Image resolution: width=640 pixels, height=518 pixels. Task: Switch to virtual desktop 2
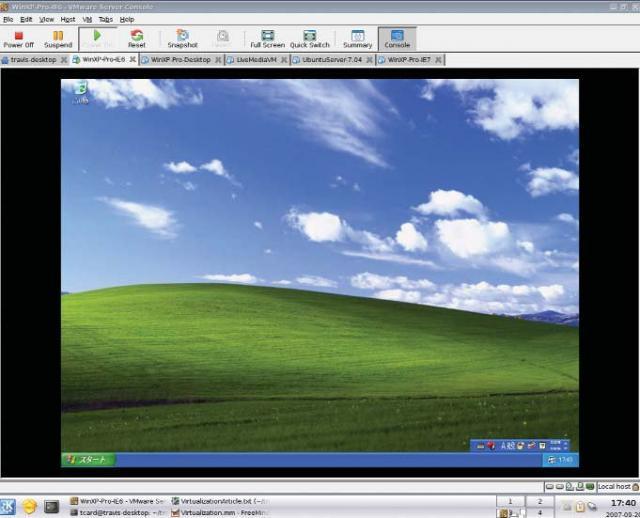point(540,501)
